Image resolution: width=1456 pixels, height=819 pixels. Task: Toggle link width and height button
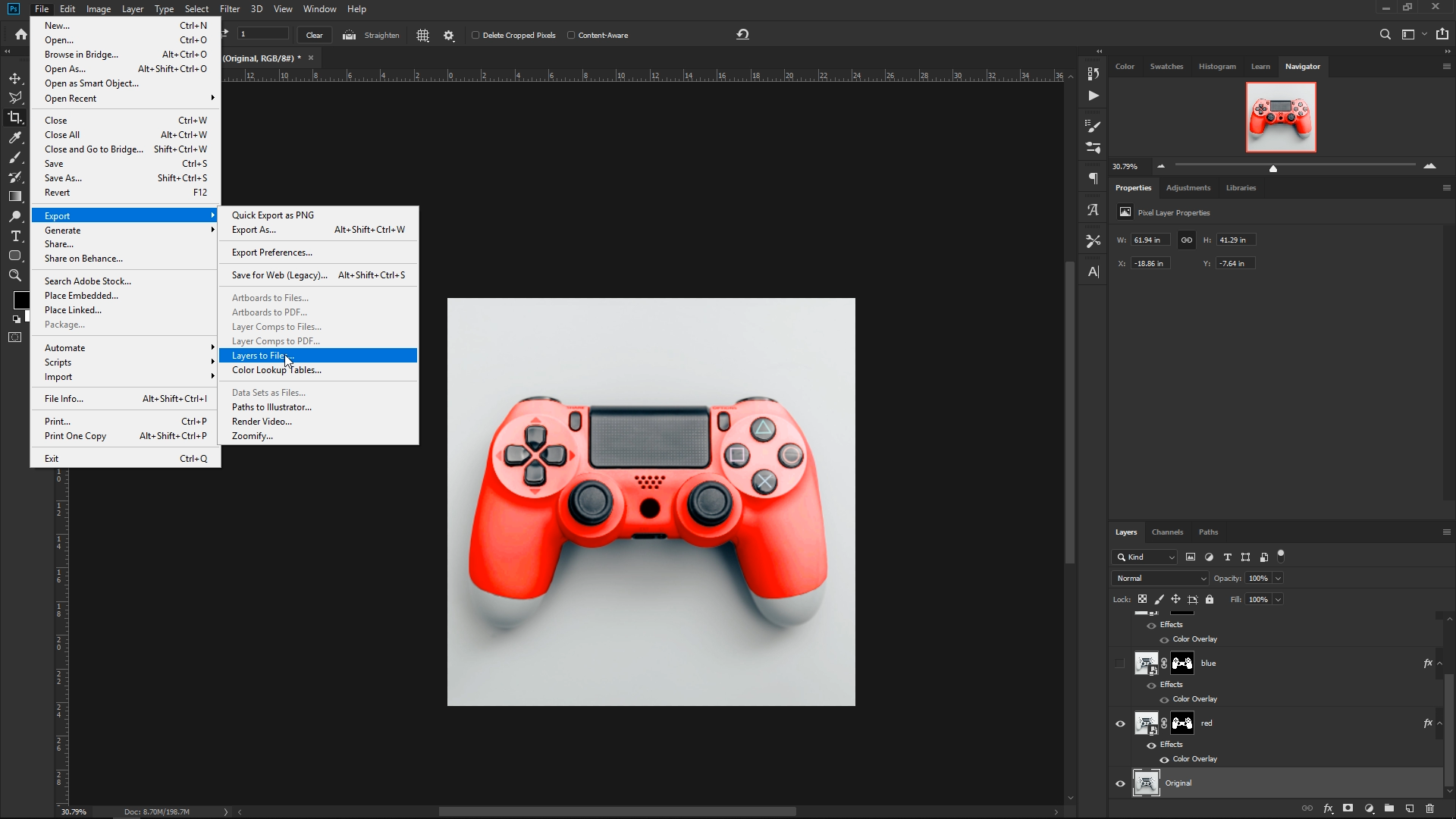tap(1187, 240)
